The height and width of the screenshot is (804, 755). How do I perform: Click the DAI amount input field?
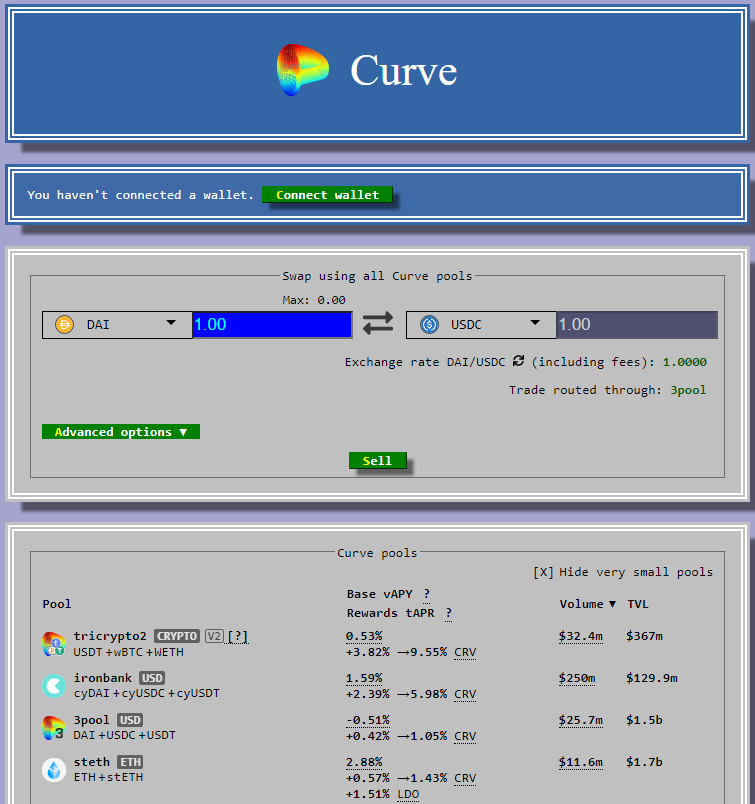(272, 325)
